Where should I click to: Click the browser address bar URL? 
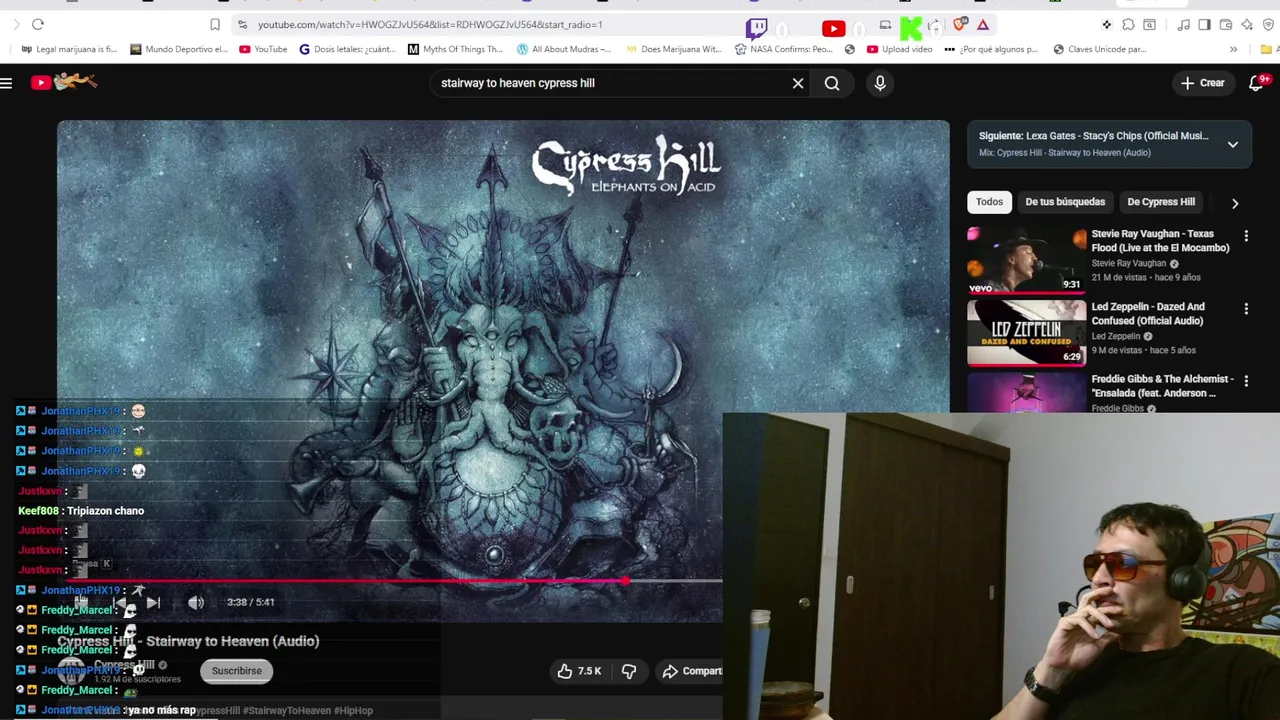[x=430, y=24]
